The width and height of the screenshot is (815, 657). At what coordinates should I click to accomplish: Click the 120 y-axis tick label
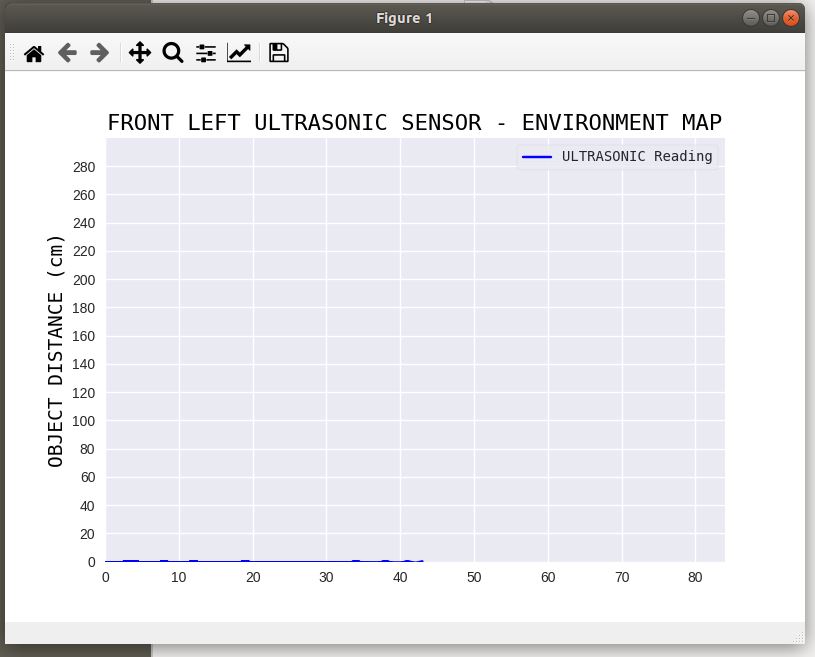point(84,393)
